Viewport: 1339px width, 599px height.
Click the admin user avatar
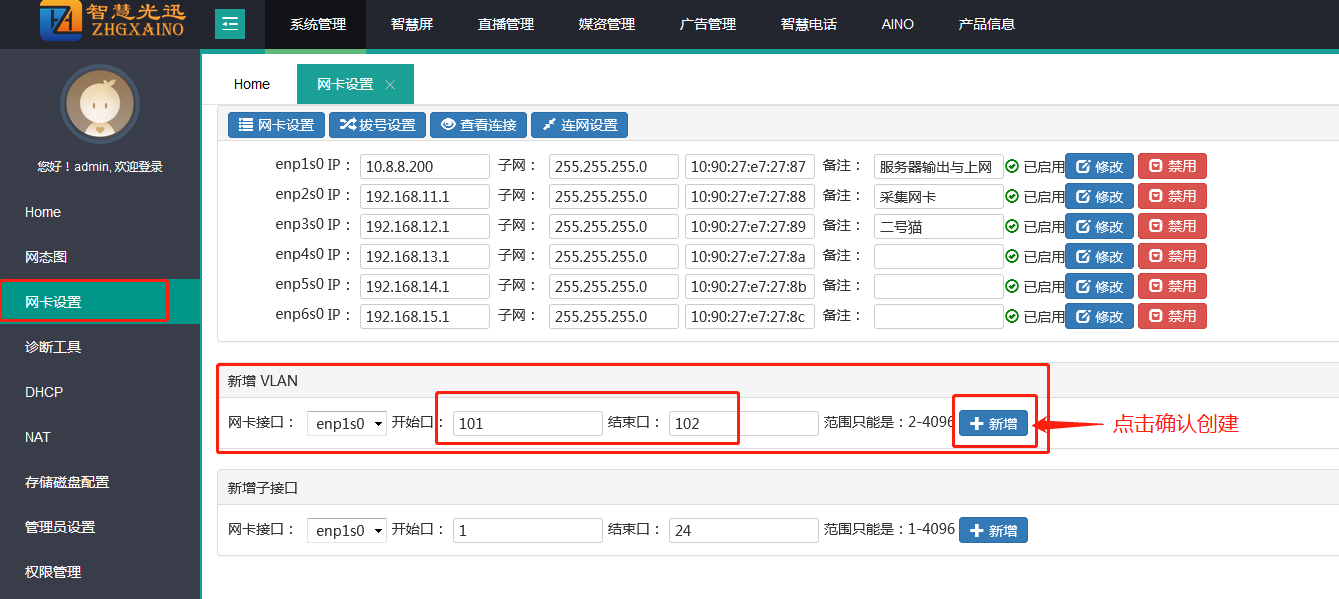pyautogui.click(x=99, y=104)
